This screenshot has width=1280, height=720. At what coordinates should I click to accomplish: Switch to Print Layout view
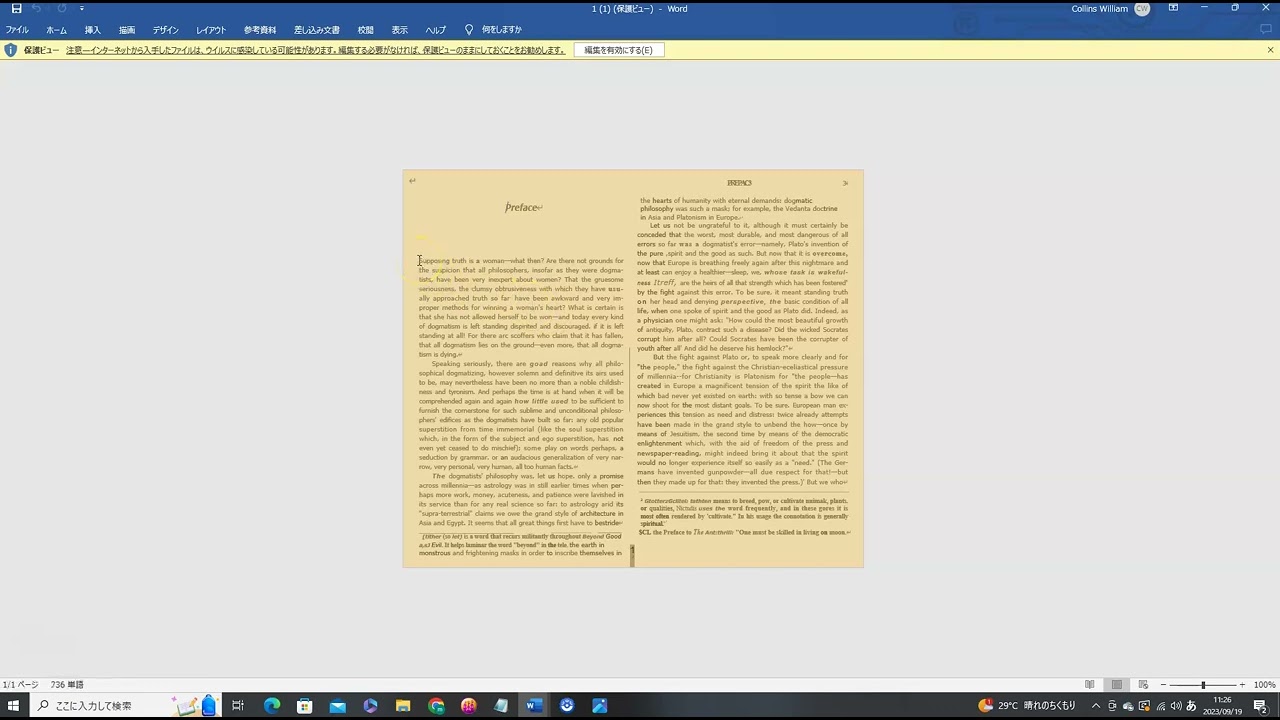point(1117,685)
